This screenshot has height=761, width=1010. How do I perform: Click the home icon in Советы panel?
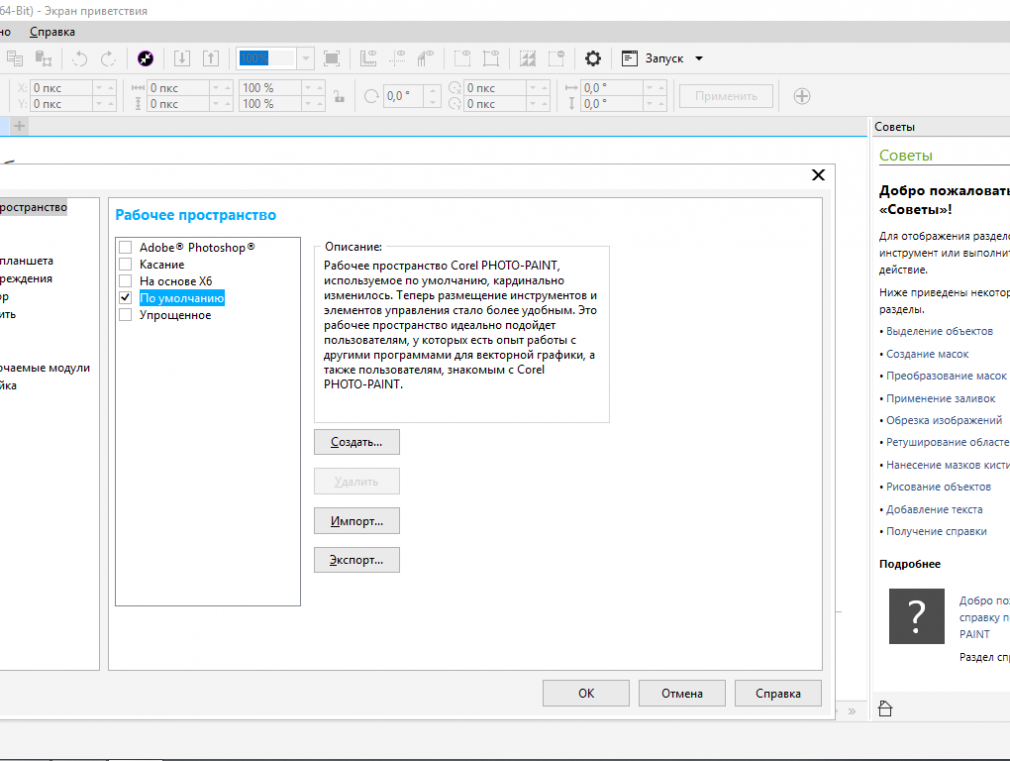[886, 709]
